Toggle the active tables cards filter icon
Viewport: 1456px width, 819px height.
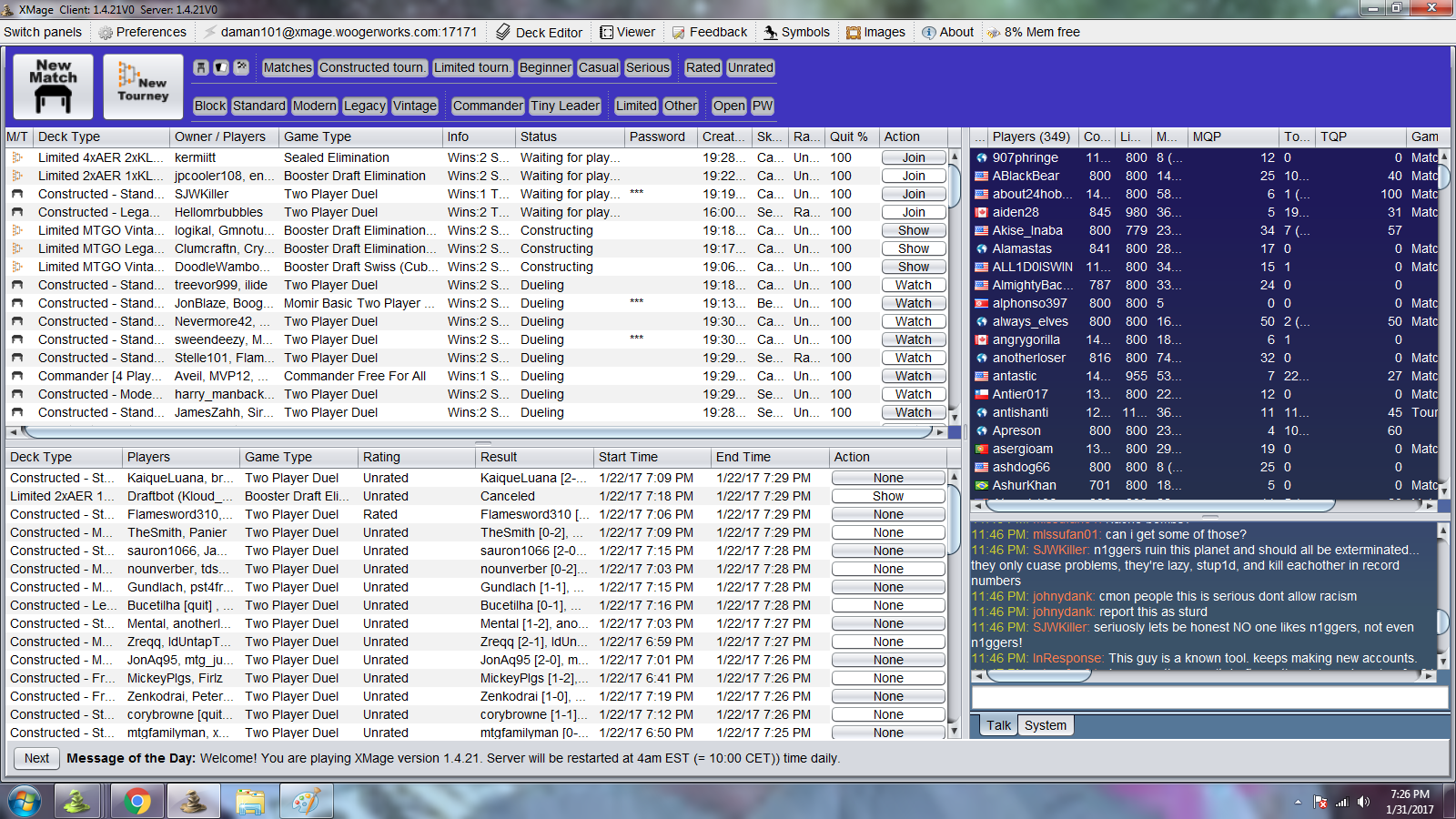click(221, 67)
